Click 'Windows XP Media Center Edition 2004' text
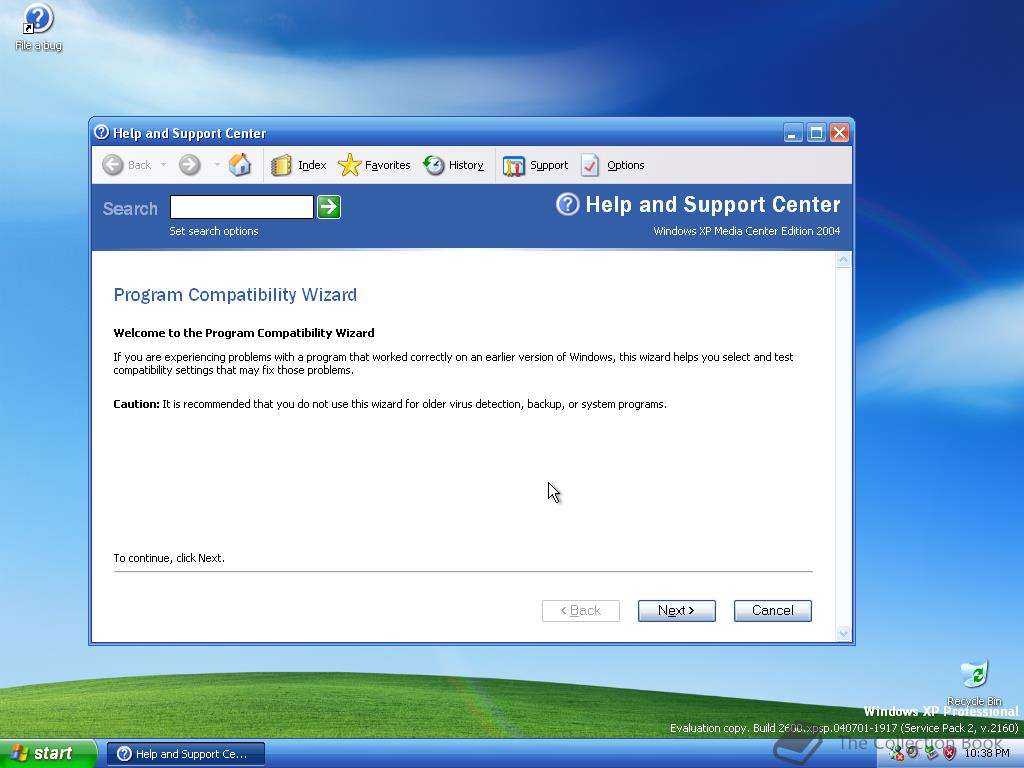 746,231
